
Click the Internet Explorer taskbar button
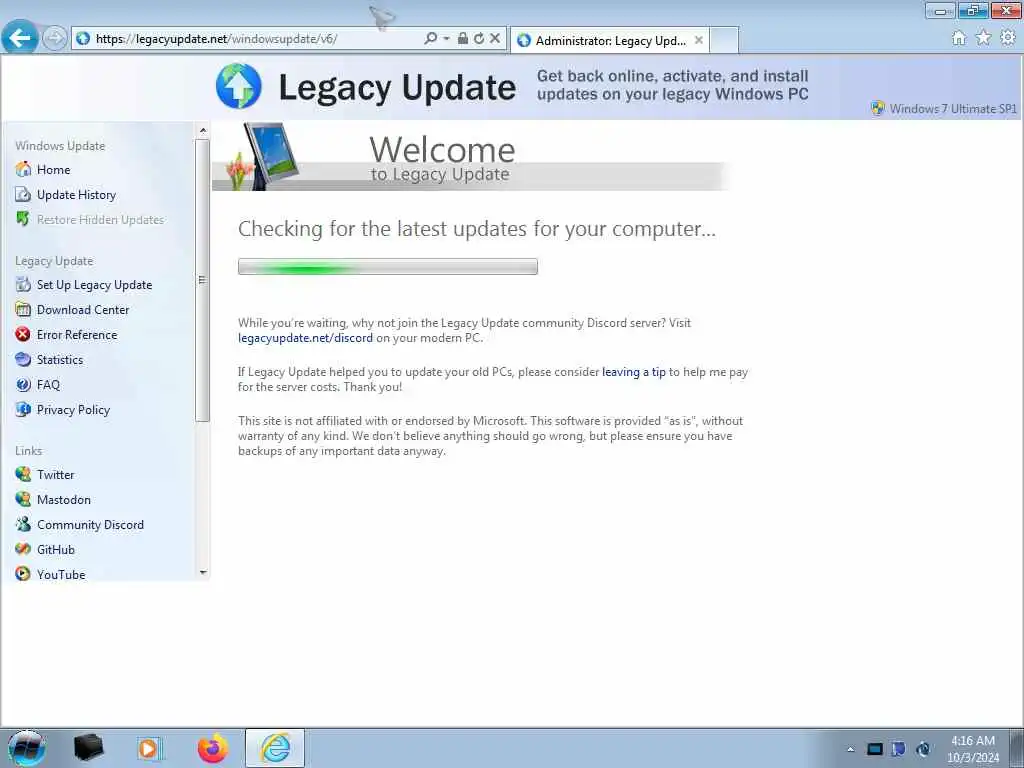coord(275,748)
